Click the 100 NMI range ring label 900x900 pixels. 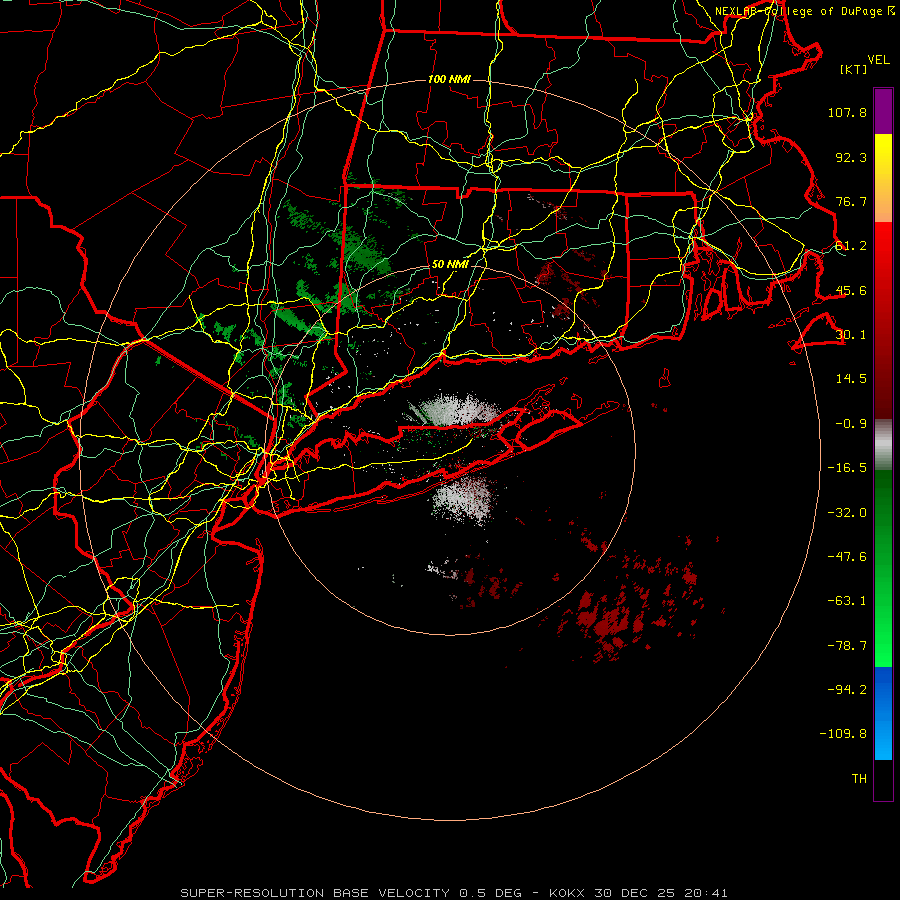(449, 79)
